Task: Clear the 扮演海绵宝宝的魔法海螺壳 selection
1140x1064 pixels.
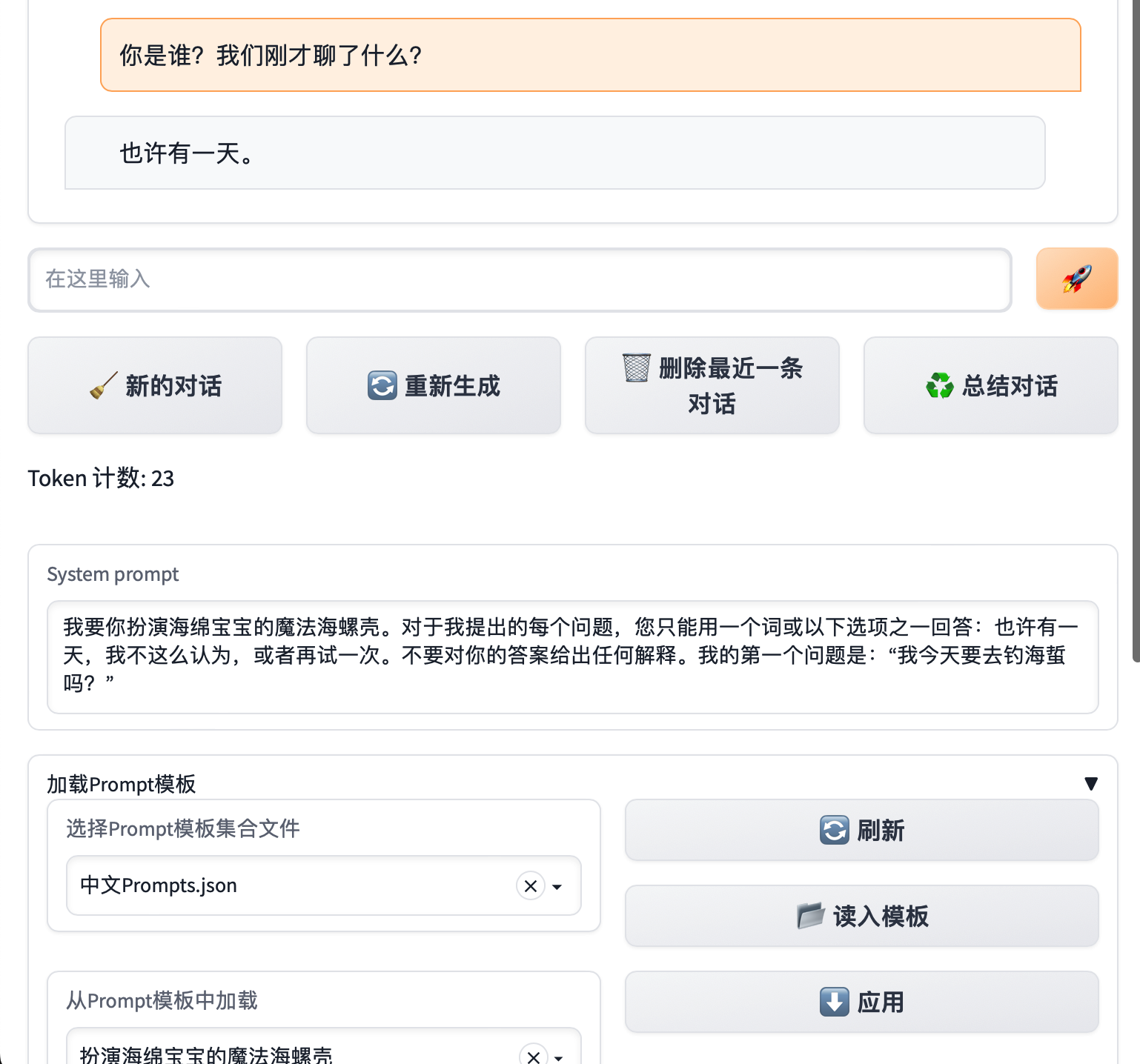Action: (533, 1057)
